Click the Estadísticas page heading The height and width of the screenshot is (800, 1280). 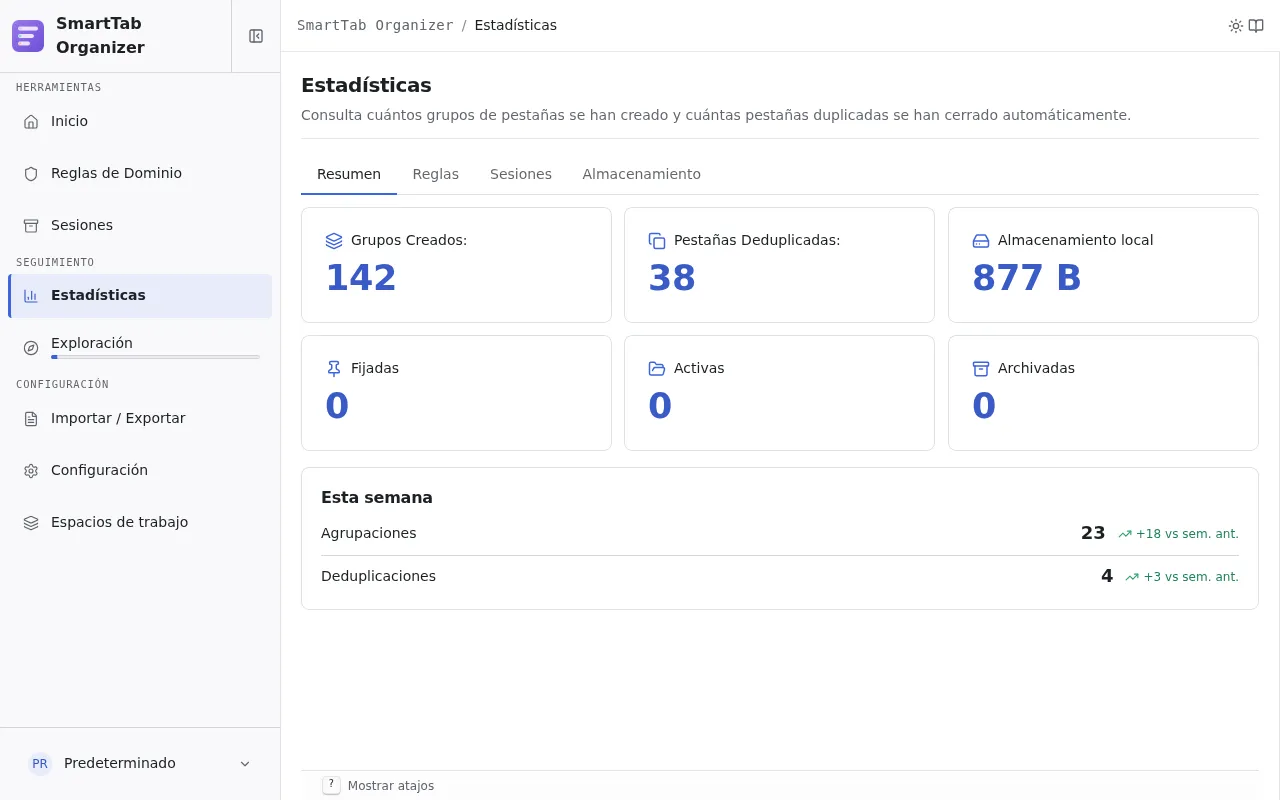[366, 85]
